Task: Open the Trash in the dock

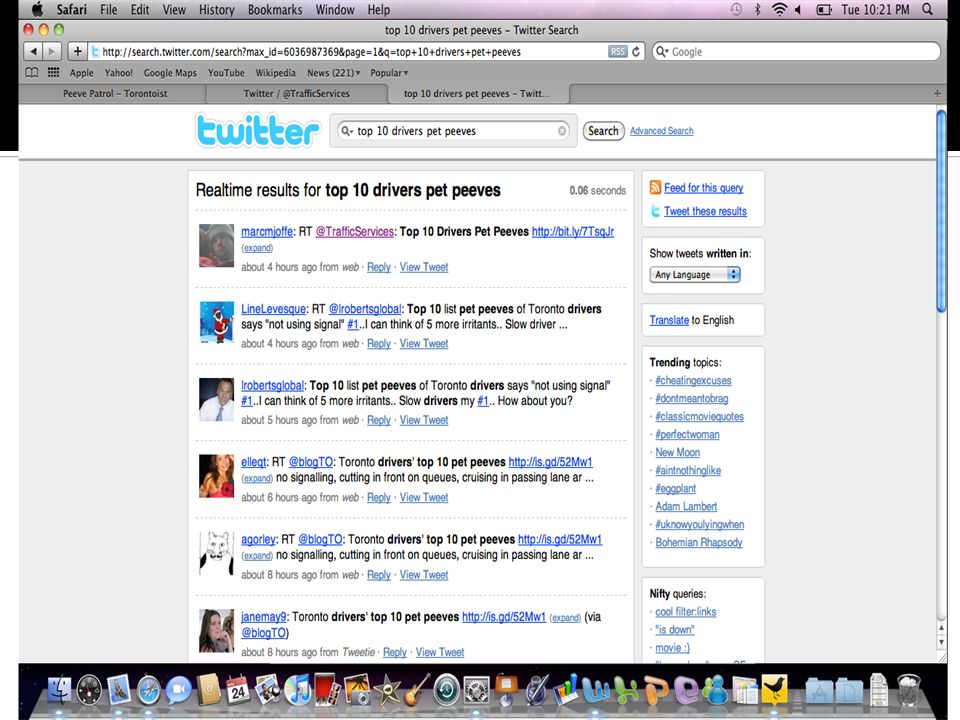Action: 909,690
